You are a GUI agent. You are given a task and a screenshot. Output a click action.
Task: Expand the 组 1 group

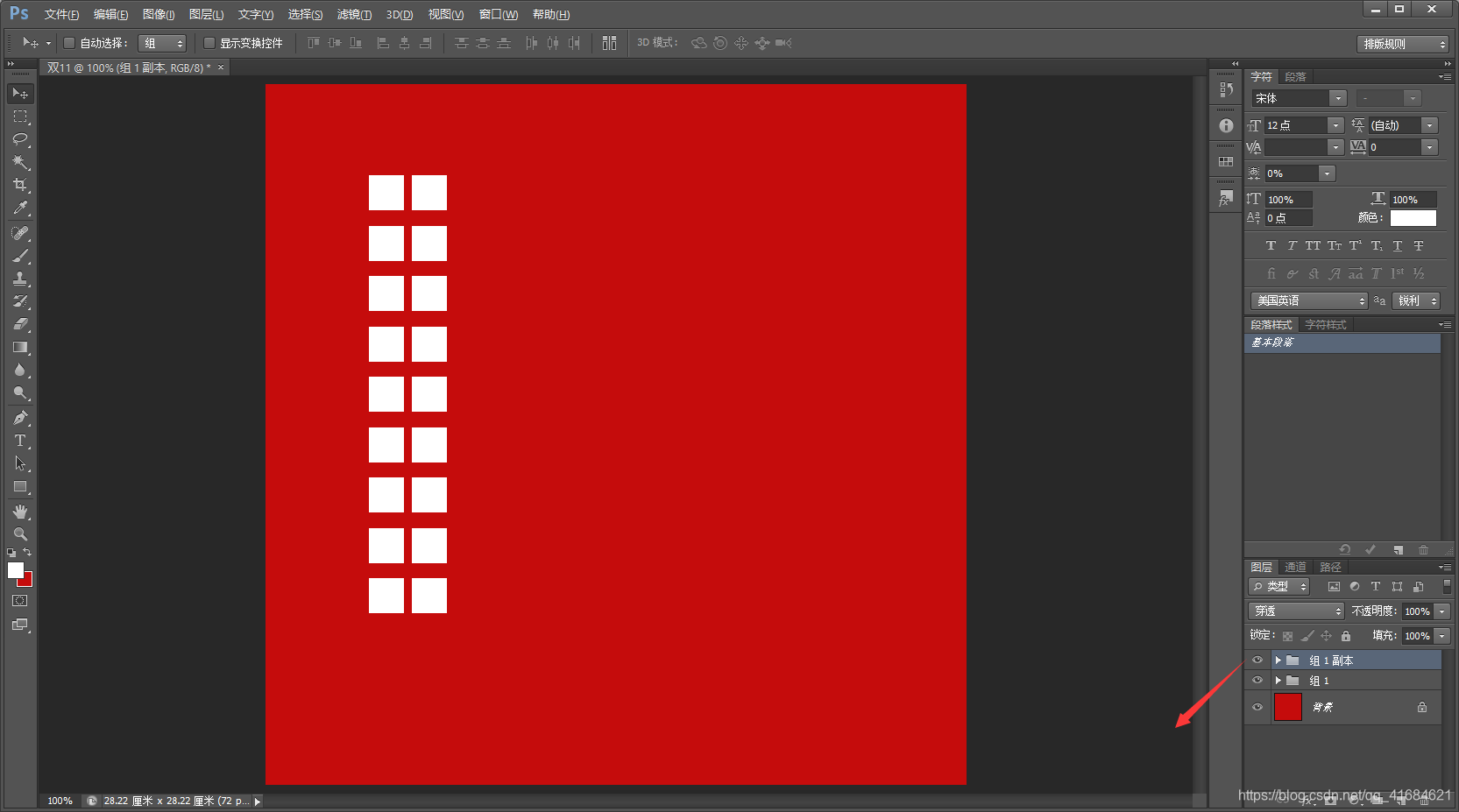click(x=1278, y=681)
